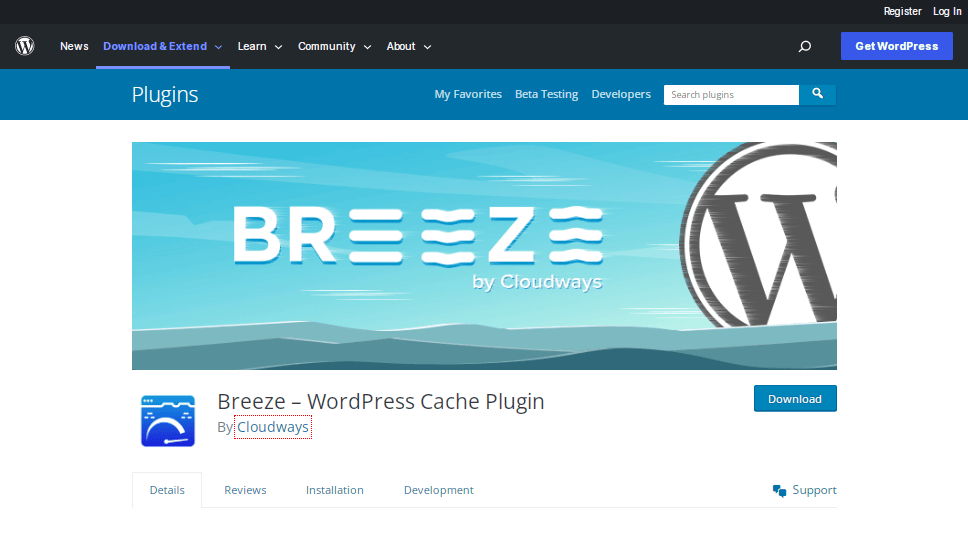Screen dimensions: 968x539
Task: Open the Beta Testing link
Action: 546,94
